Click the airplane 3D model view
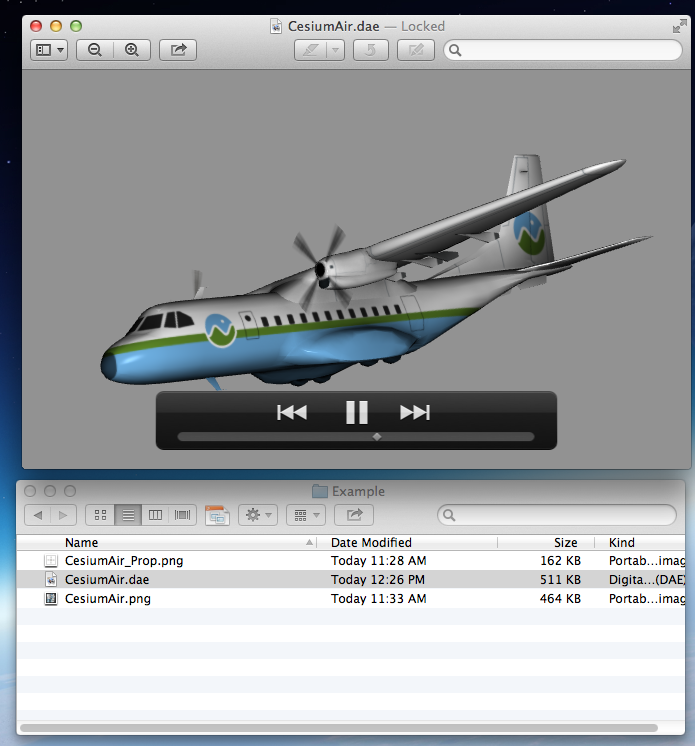 click(x=356, y=269)
